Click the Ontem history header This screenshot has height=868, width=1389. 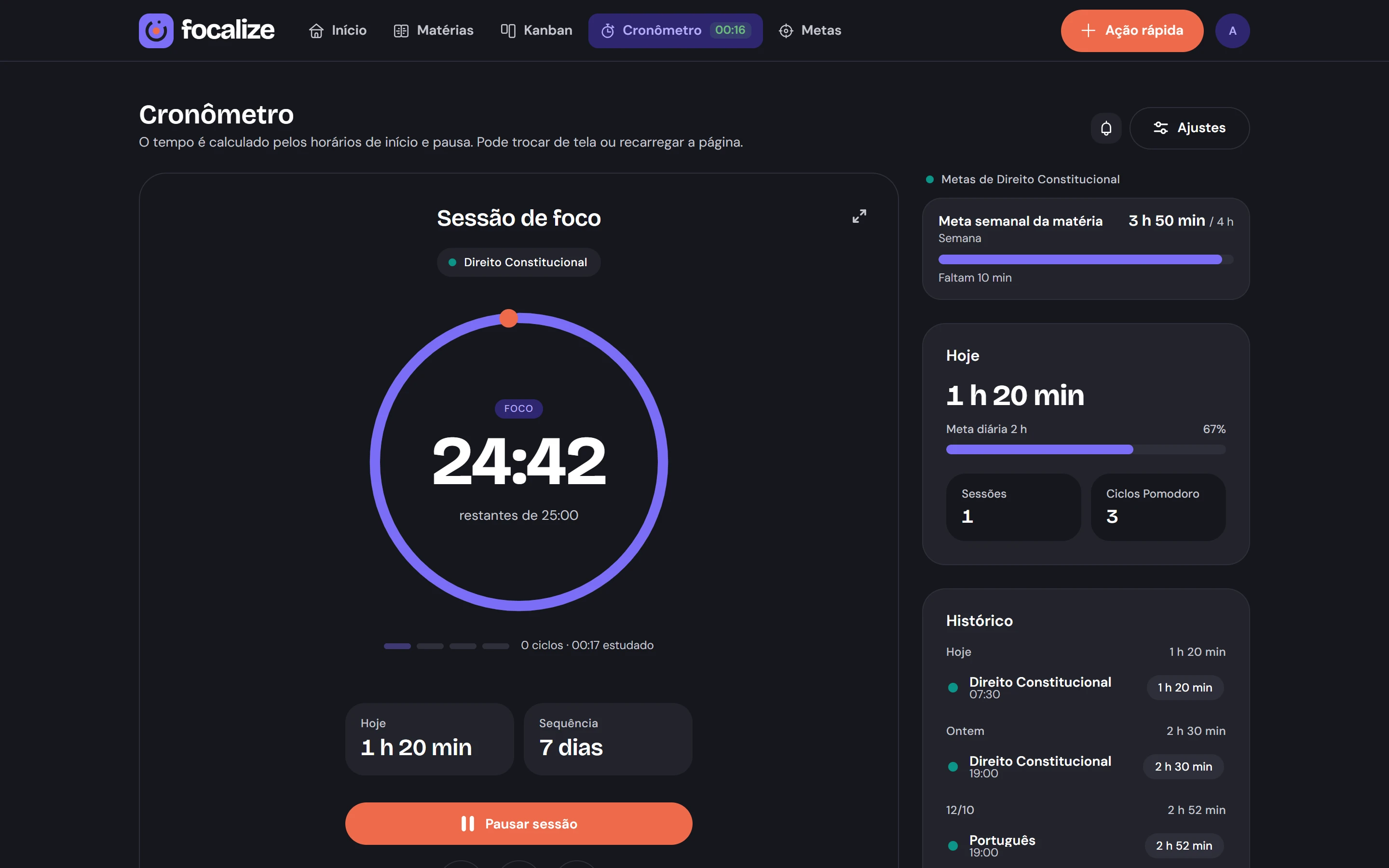pyautogui.click(x=1085, y=731)
